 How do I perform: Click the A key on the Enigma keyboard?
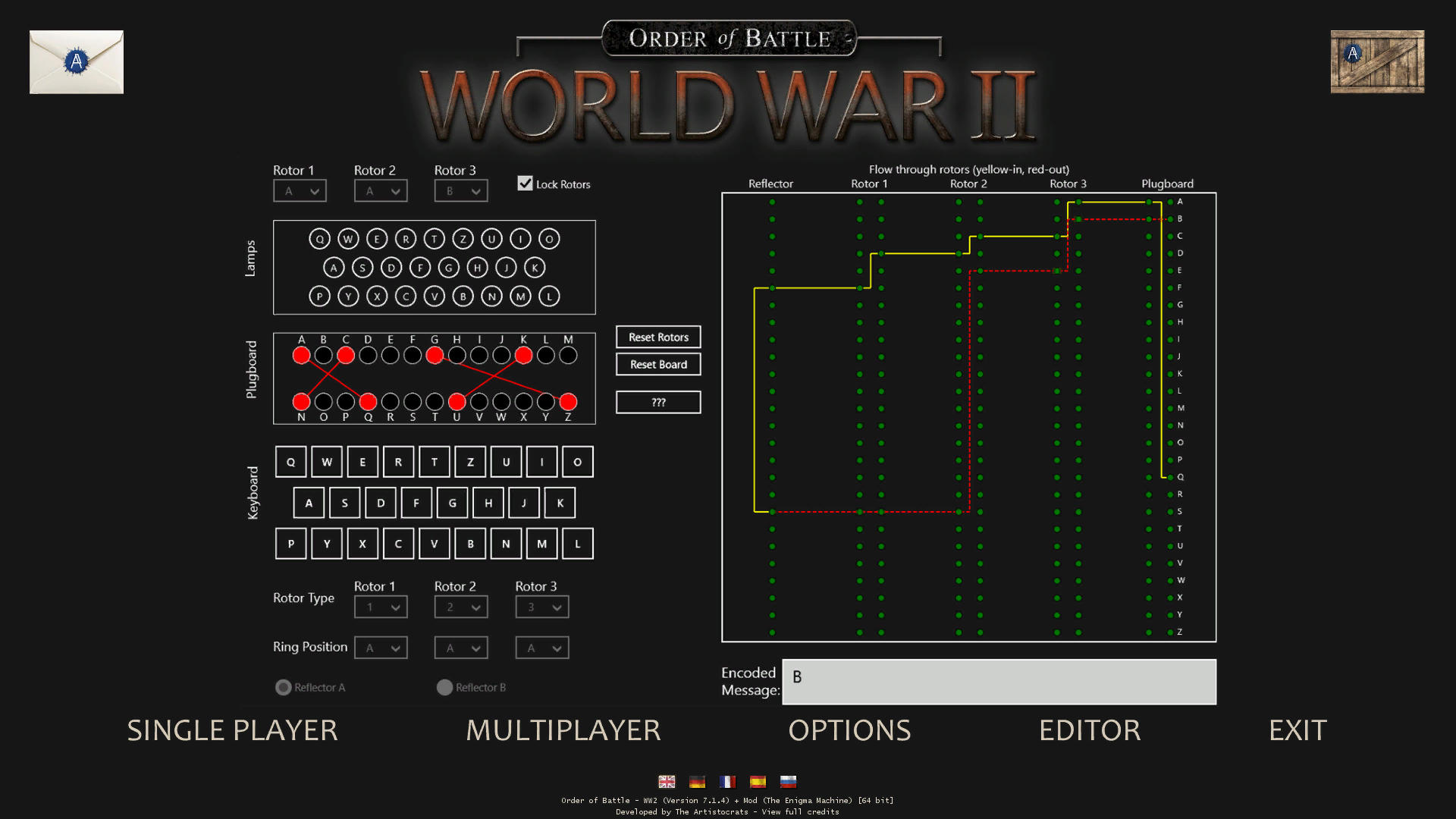(x=309, y=503)
